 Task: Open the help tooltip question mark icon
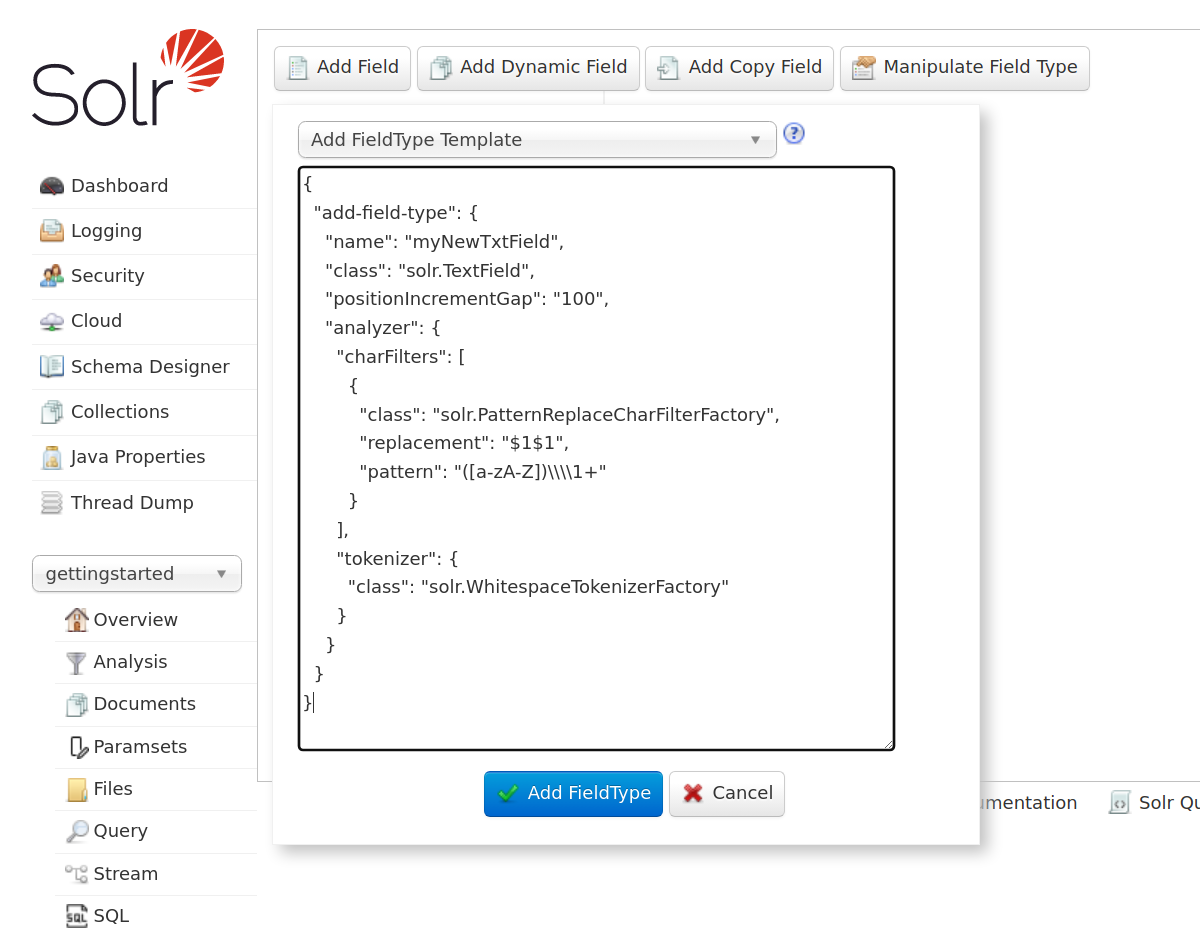tap(794, 133)
